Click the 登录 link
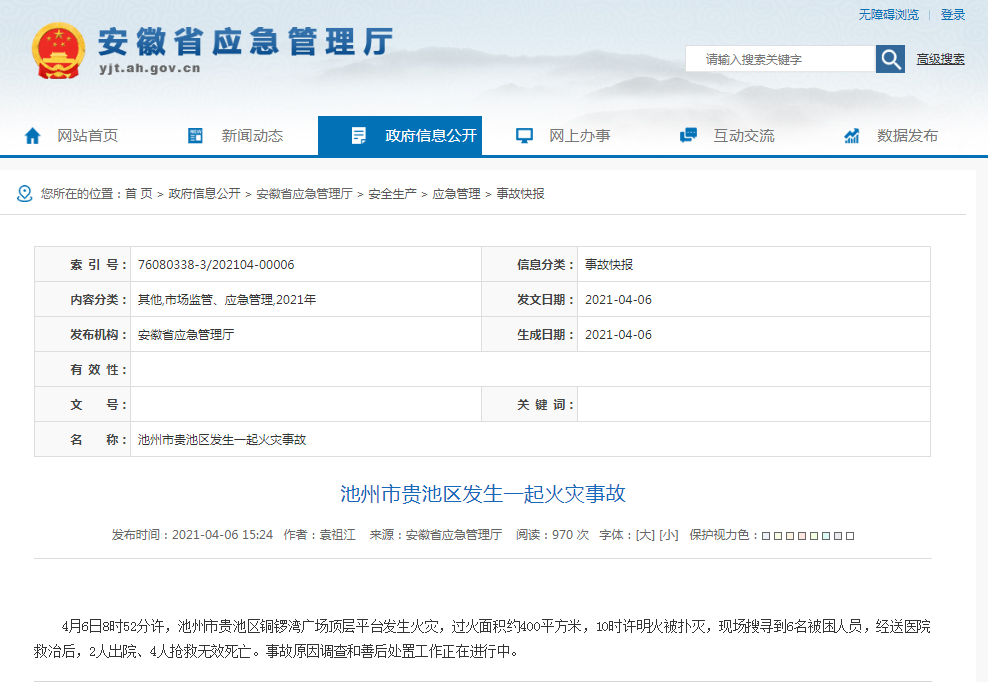This screenshot has height=682, width=988. 953,14
